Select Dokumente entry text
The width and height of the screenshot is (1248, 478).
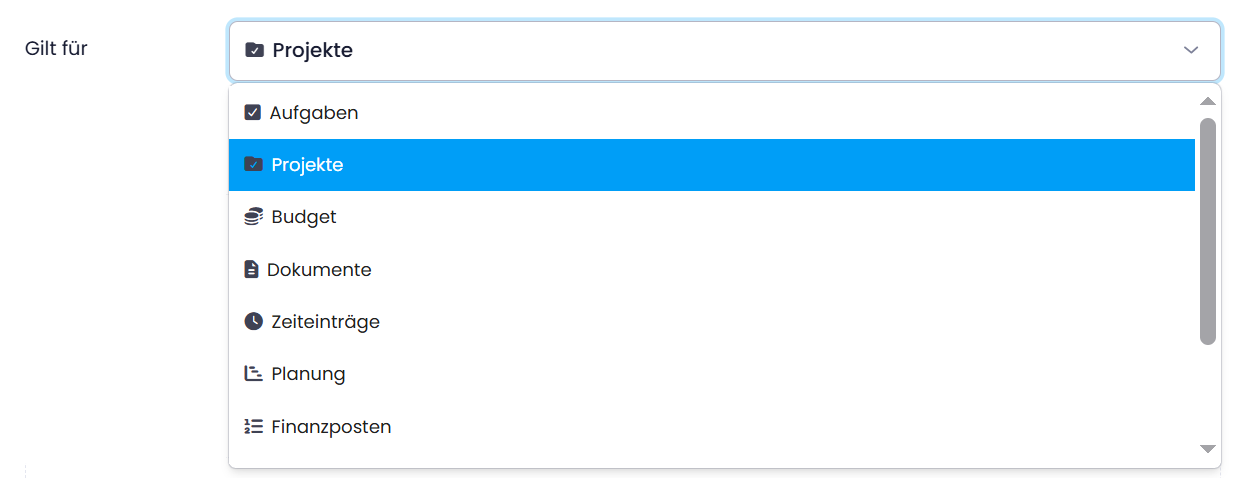pos(319,270)
